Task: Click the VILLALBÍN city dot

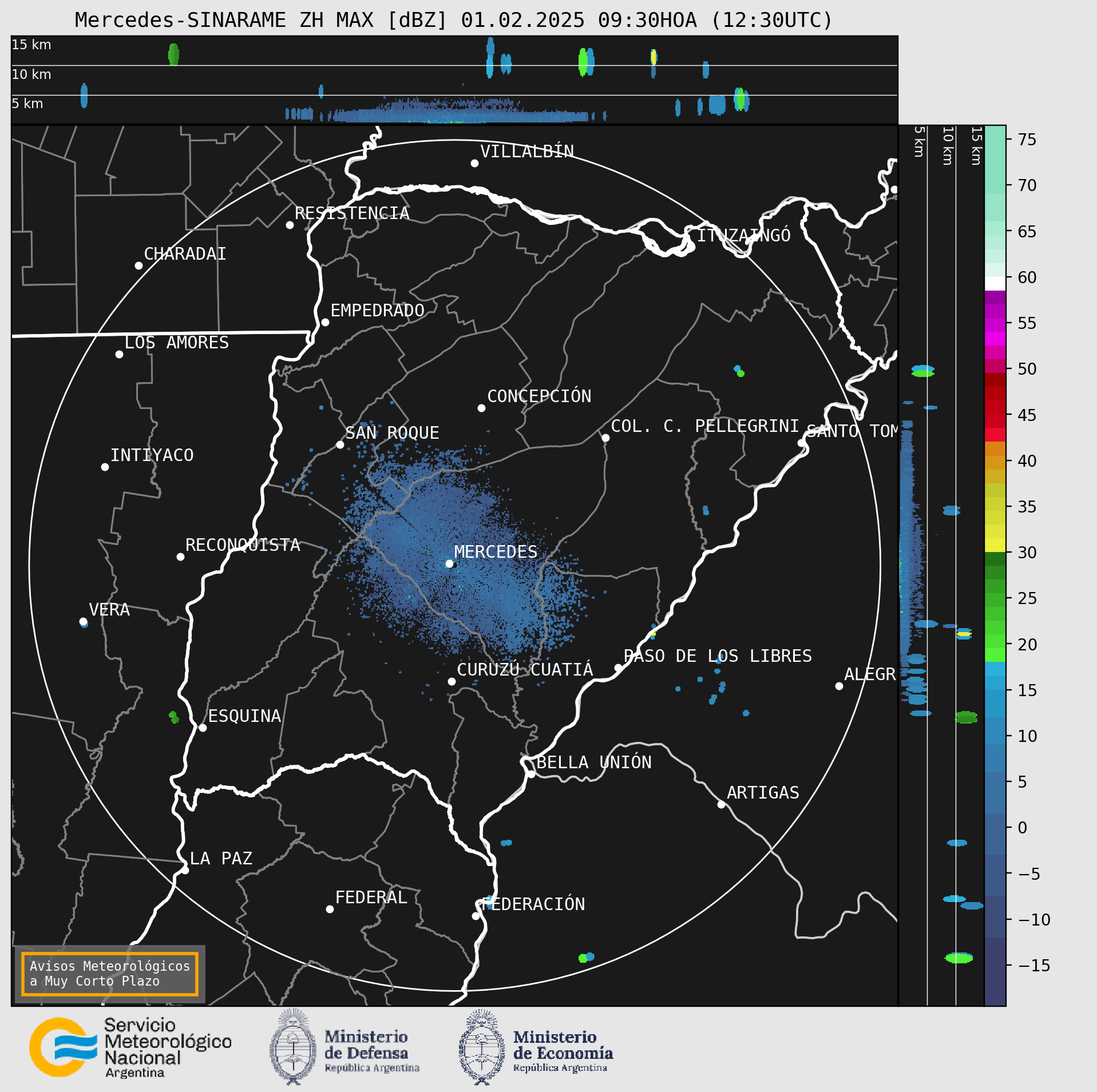Action: 474,164
